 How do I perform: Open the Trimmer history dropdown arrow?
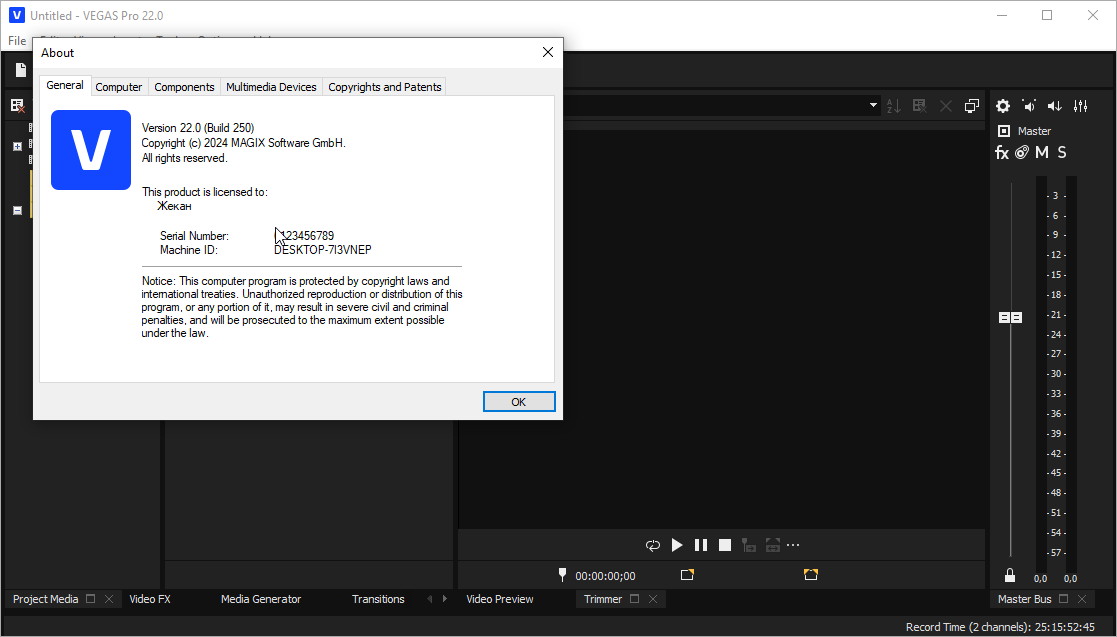[x=873, y=105]
